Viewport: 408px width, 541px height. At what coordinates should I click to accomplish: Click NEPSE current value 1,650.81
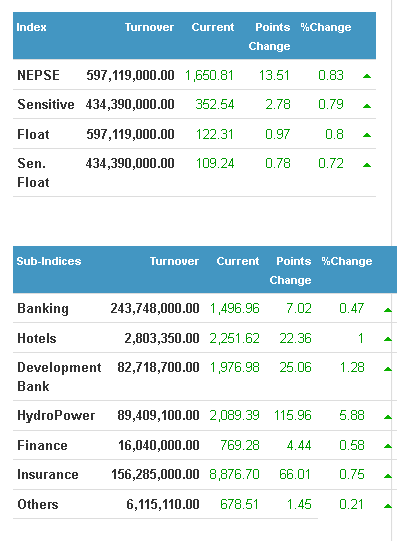coord(209,75)
